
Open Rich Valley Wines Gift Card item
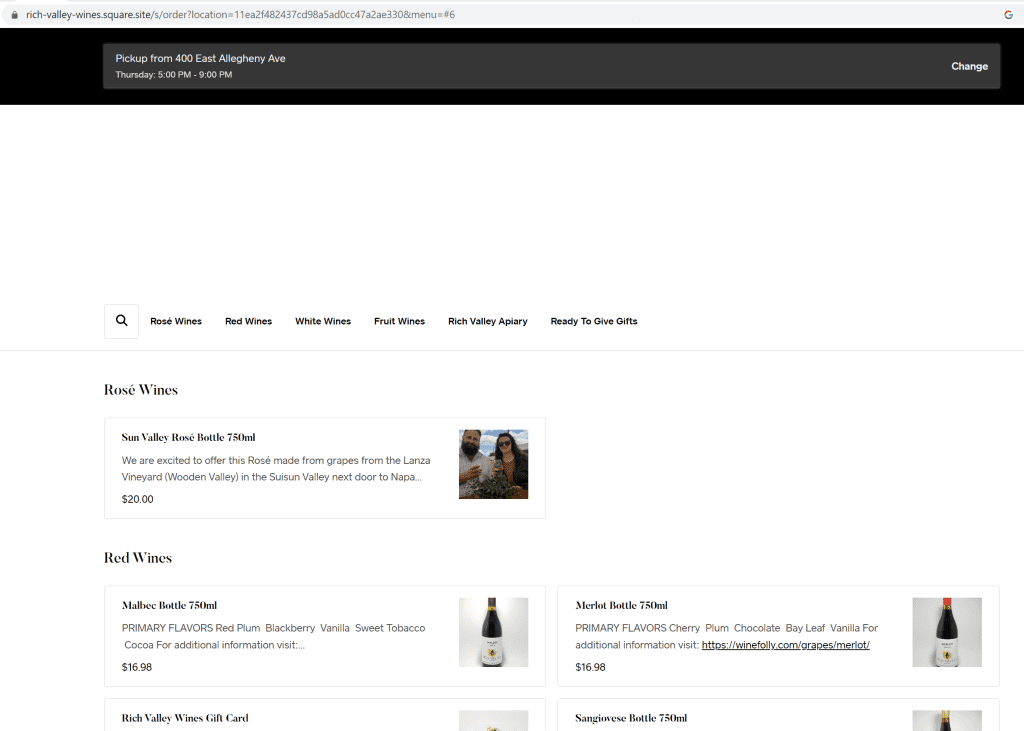pos(325,715)
